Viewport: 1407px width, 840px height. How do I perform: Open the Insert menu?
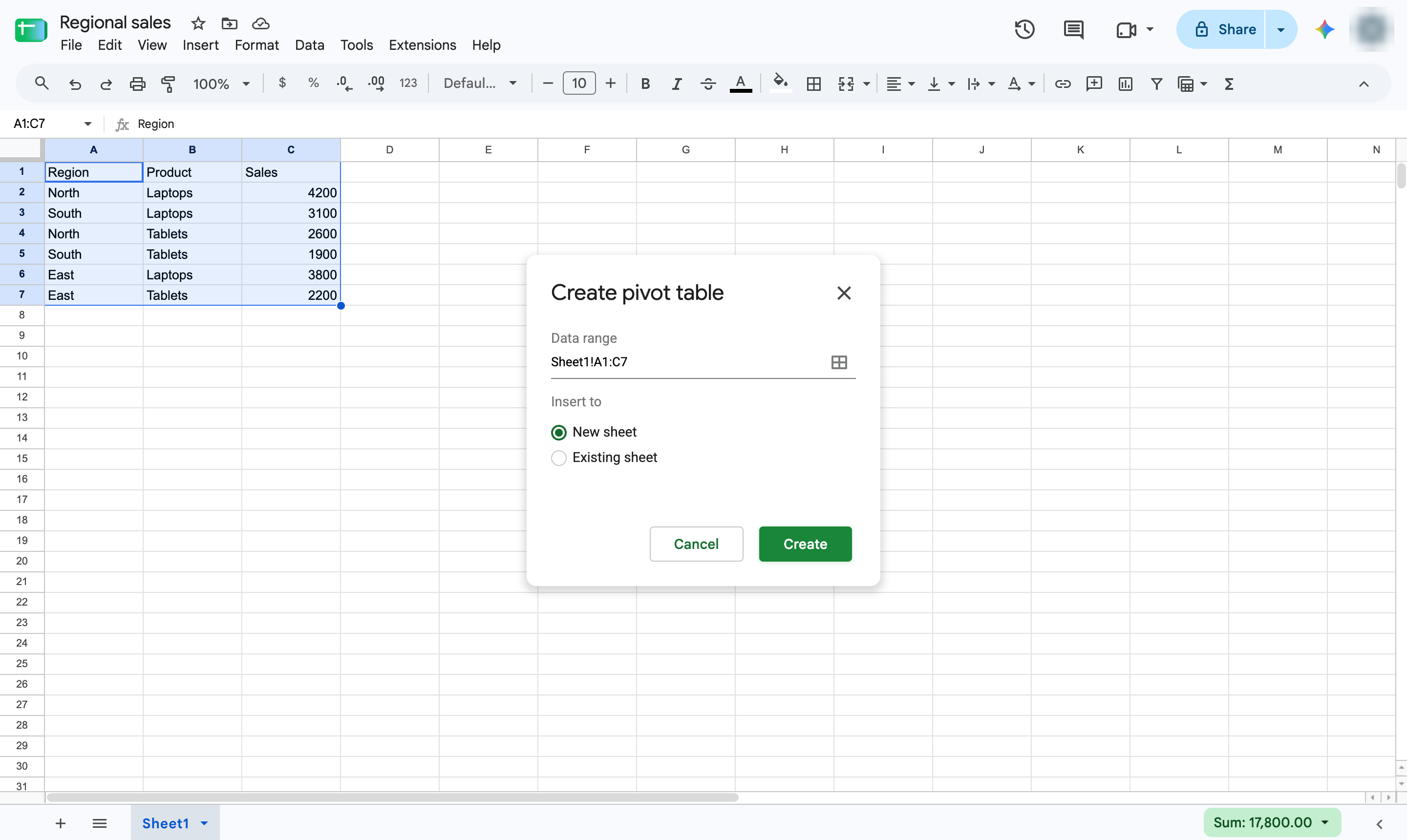pos(200,45)
